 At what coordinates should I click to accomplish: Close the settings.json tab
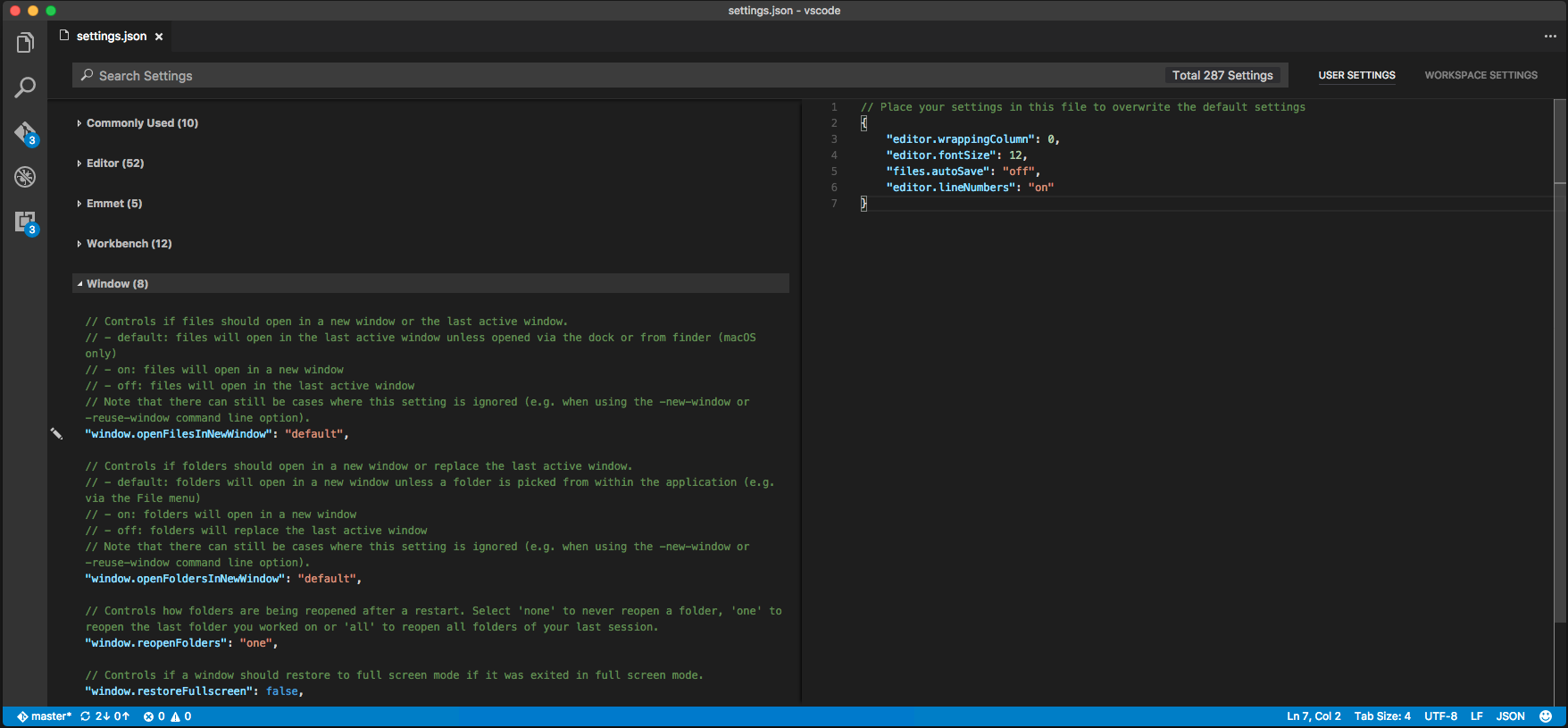tap(159, 37)
